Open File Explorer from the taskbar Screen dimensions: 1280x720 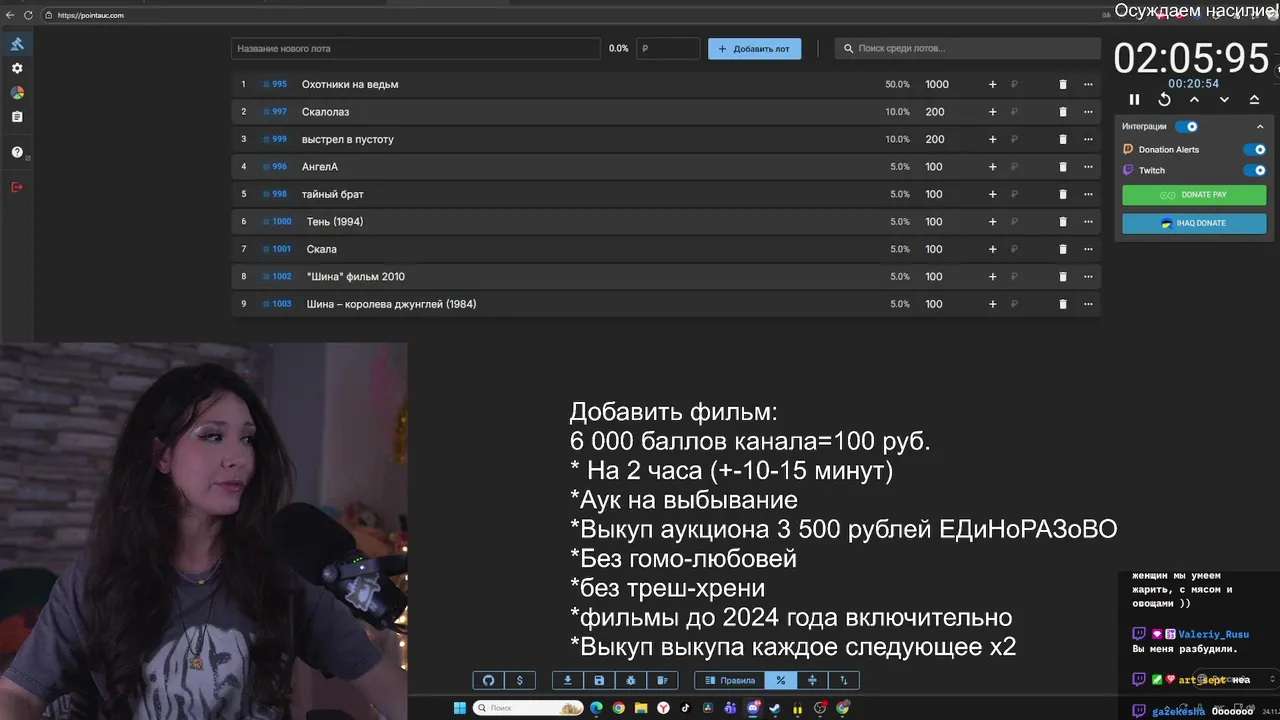click(x=641, y=708)
